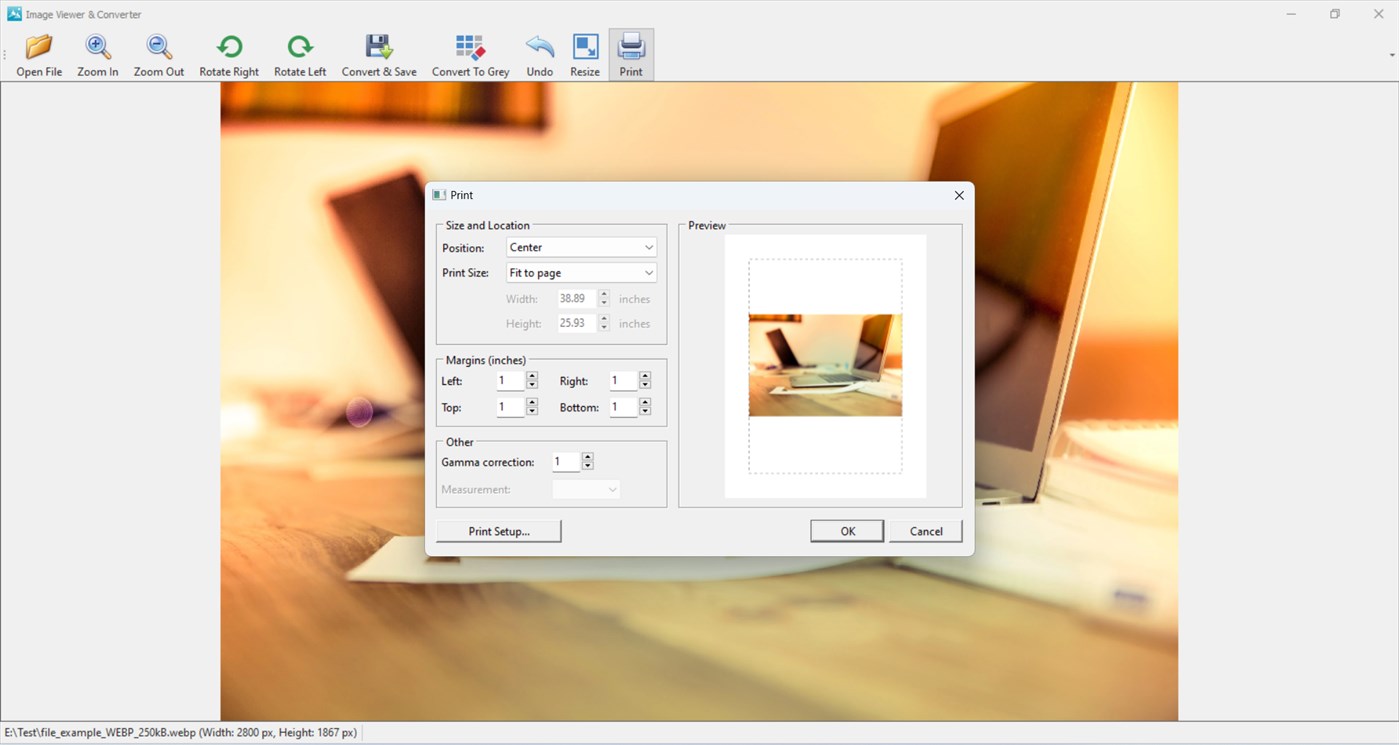Open the Print tool

point(631,53)
